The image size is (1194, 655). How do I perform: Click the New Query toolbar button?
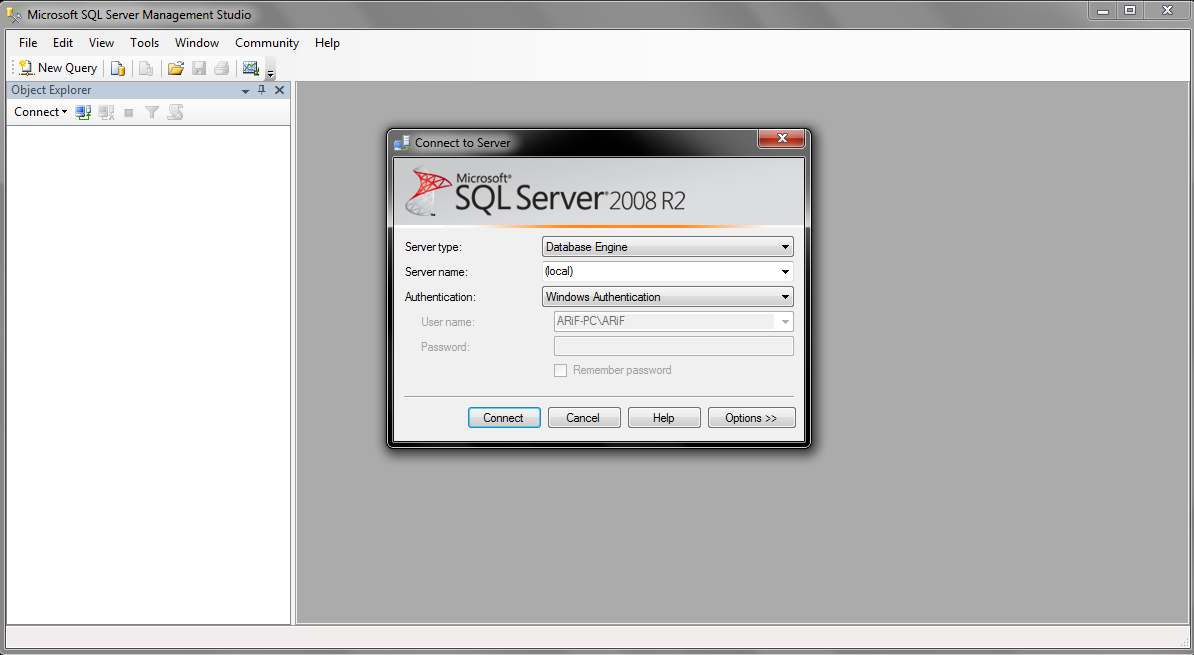(58, 68)
